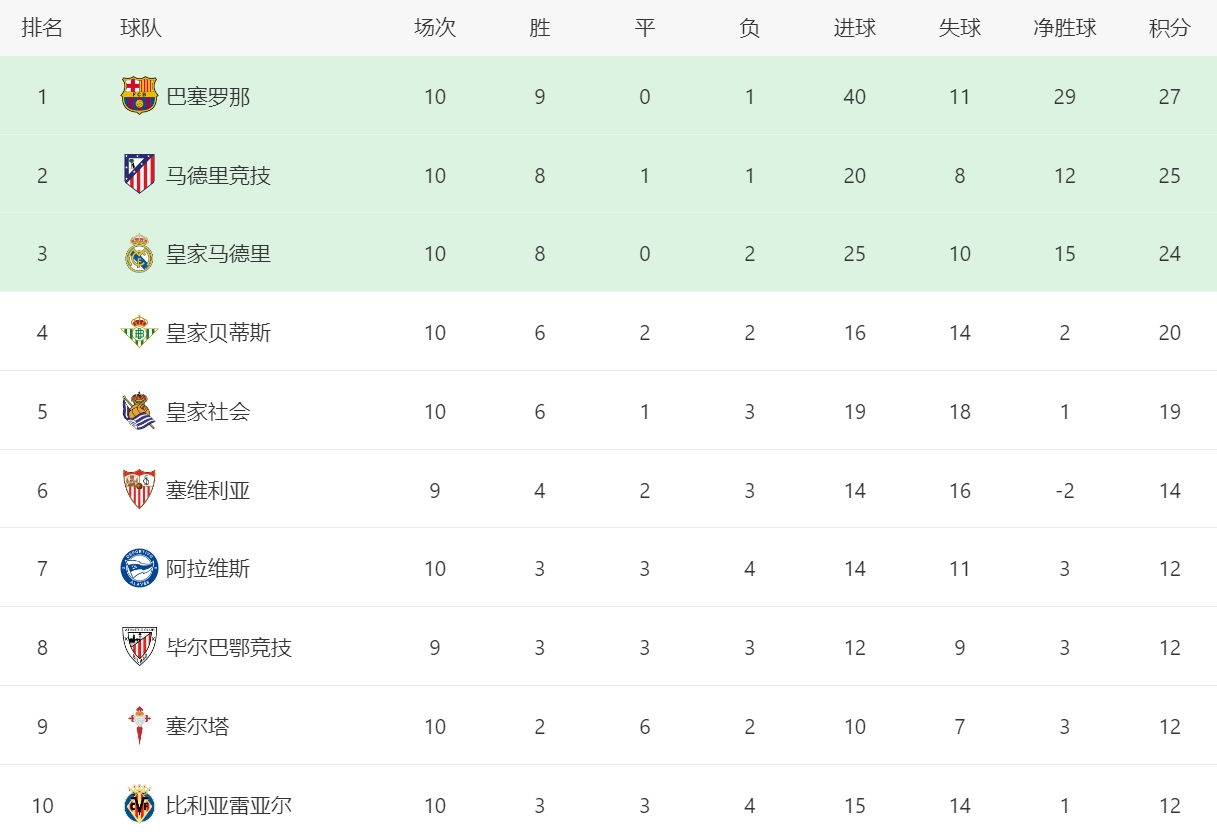Open the 马德里竞技 team link
The image size is (1217, 840).
tap(218, 175)
